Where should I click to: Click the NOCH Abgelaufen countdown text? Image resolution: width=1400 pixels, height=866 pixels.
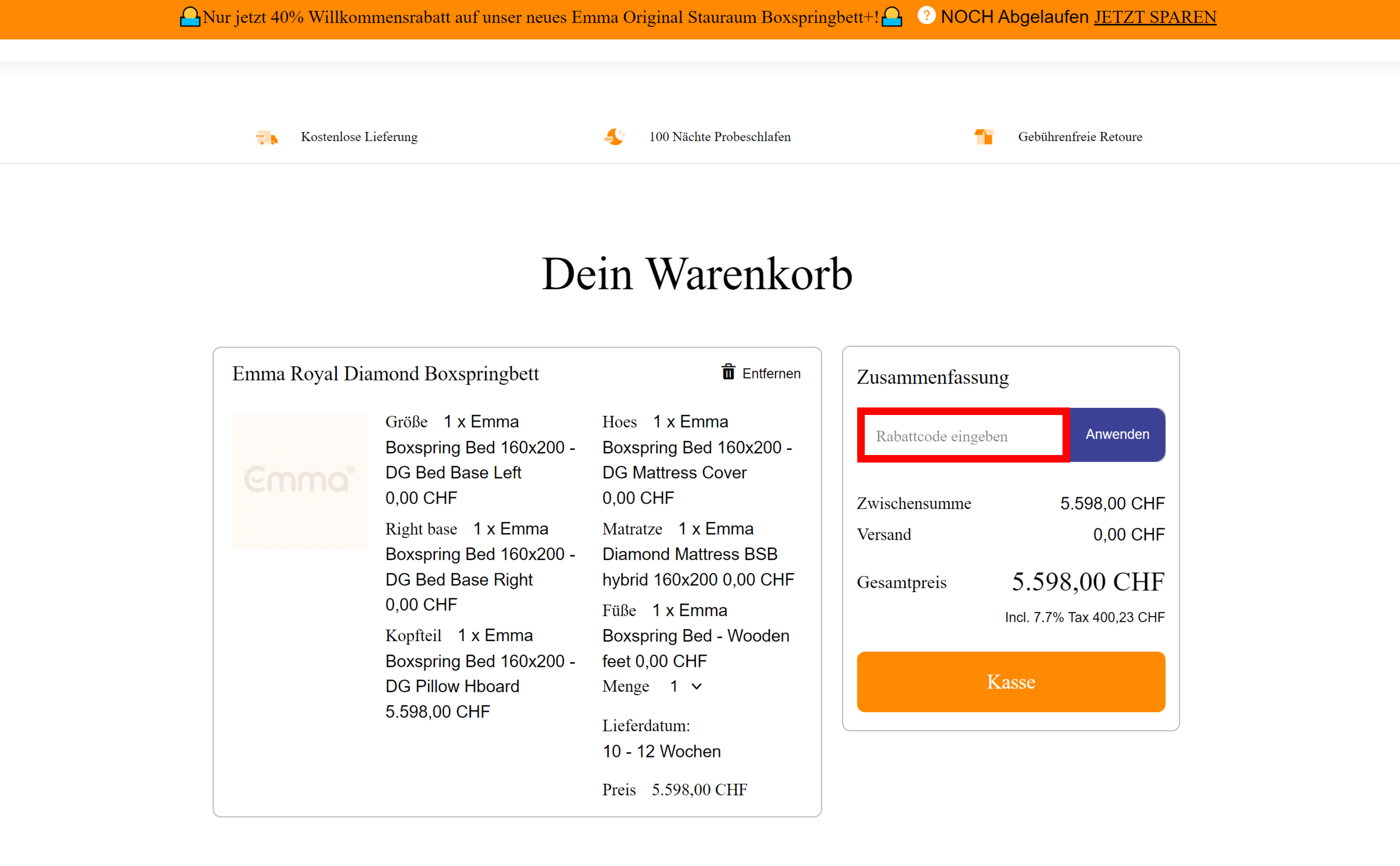pyautogui.click(x=1014, y=17)
